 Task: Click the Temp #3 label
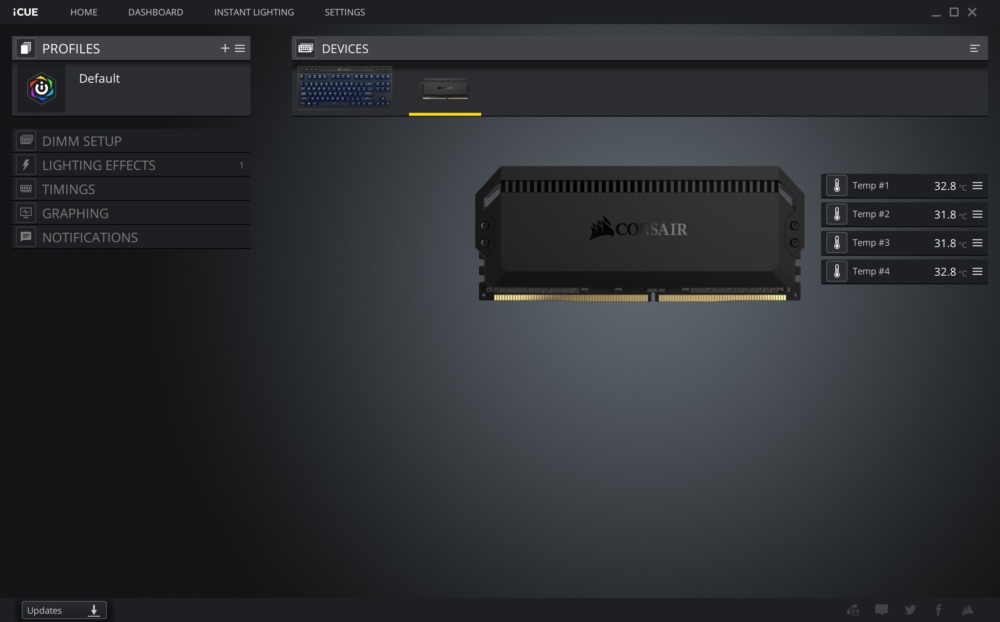pyautogui.click(x=871, y=242)
